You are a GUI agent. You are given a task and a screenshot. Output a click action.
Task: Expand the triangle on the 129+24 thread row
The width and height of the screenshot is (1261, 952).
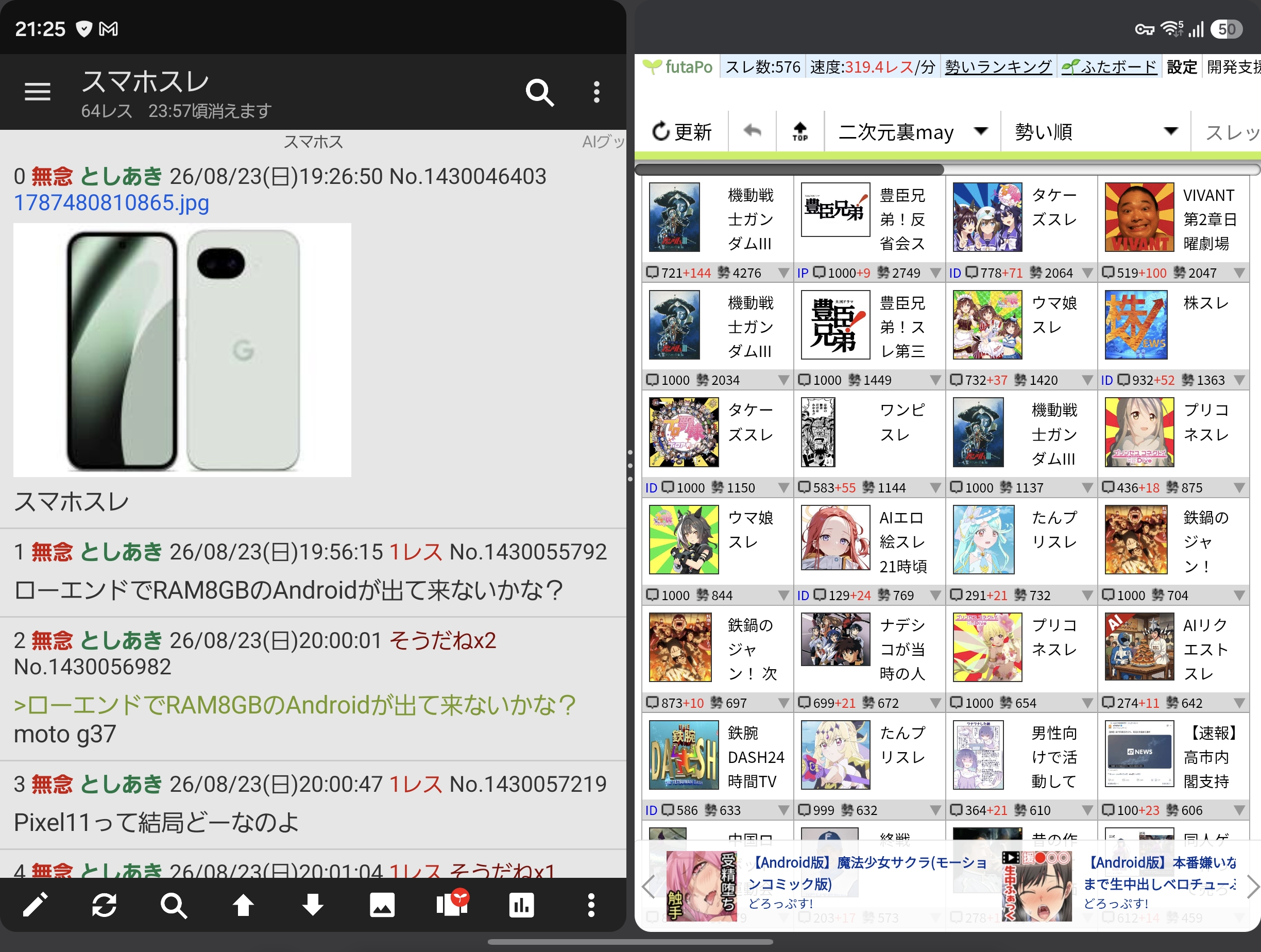pos(935,596)
